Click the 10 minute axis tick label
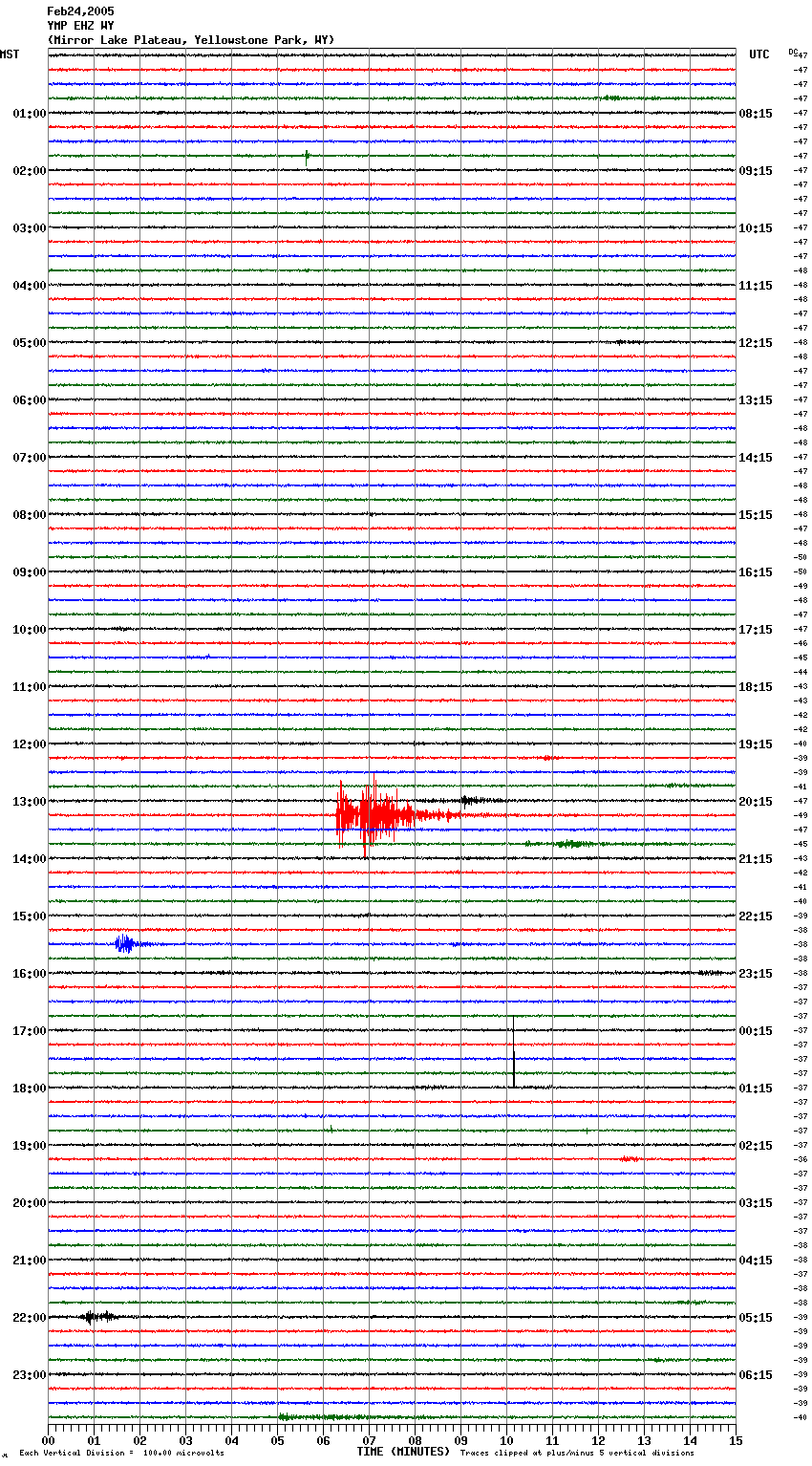Viewport: 812px width, 1466px height. pyautogui.click(x=506, y=1440)
